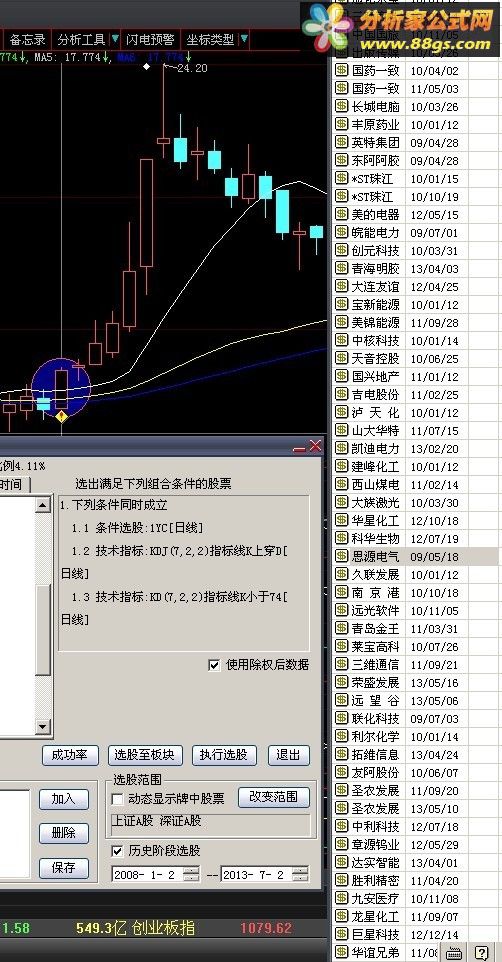Click the $ icon beside 英特集团
Image resolution: width=502 pixels, height=962 pixels.
pyautogui.click(x=341, y=142)
